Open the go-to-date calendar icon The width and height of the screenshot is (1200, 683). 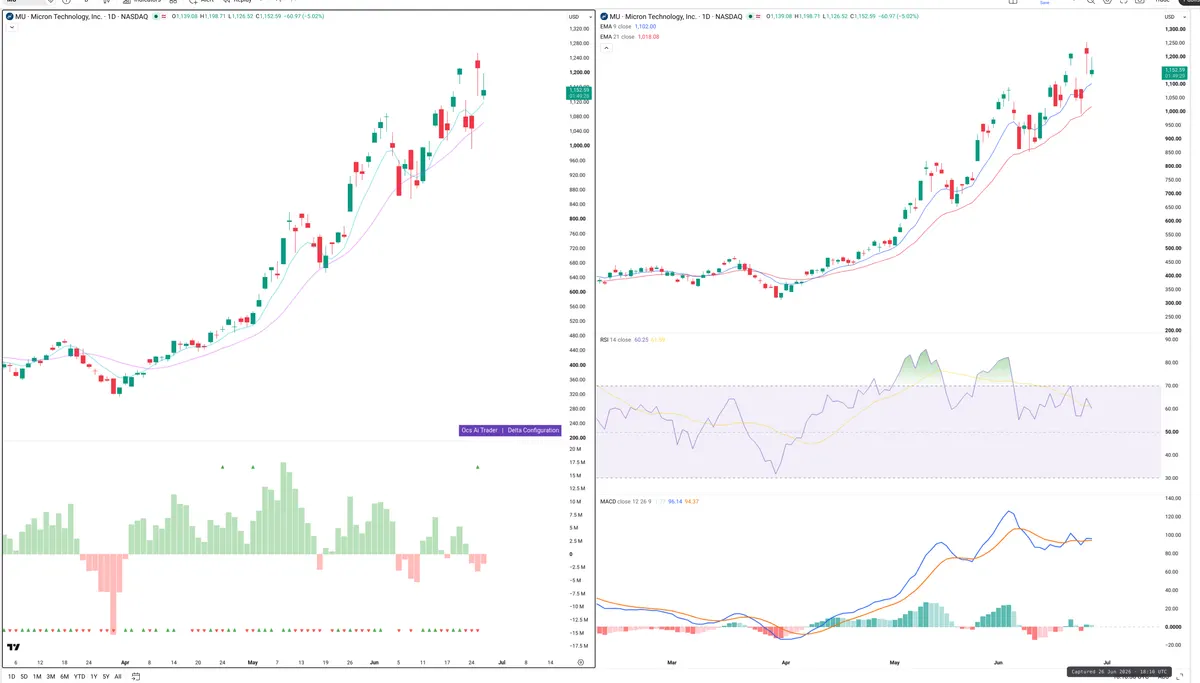136,677
